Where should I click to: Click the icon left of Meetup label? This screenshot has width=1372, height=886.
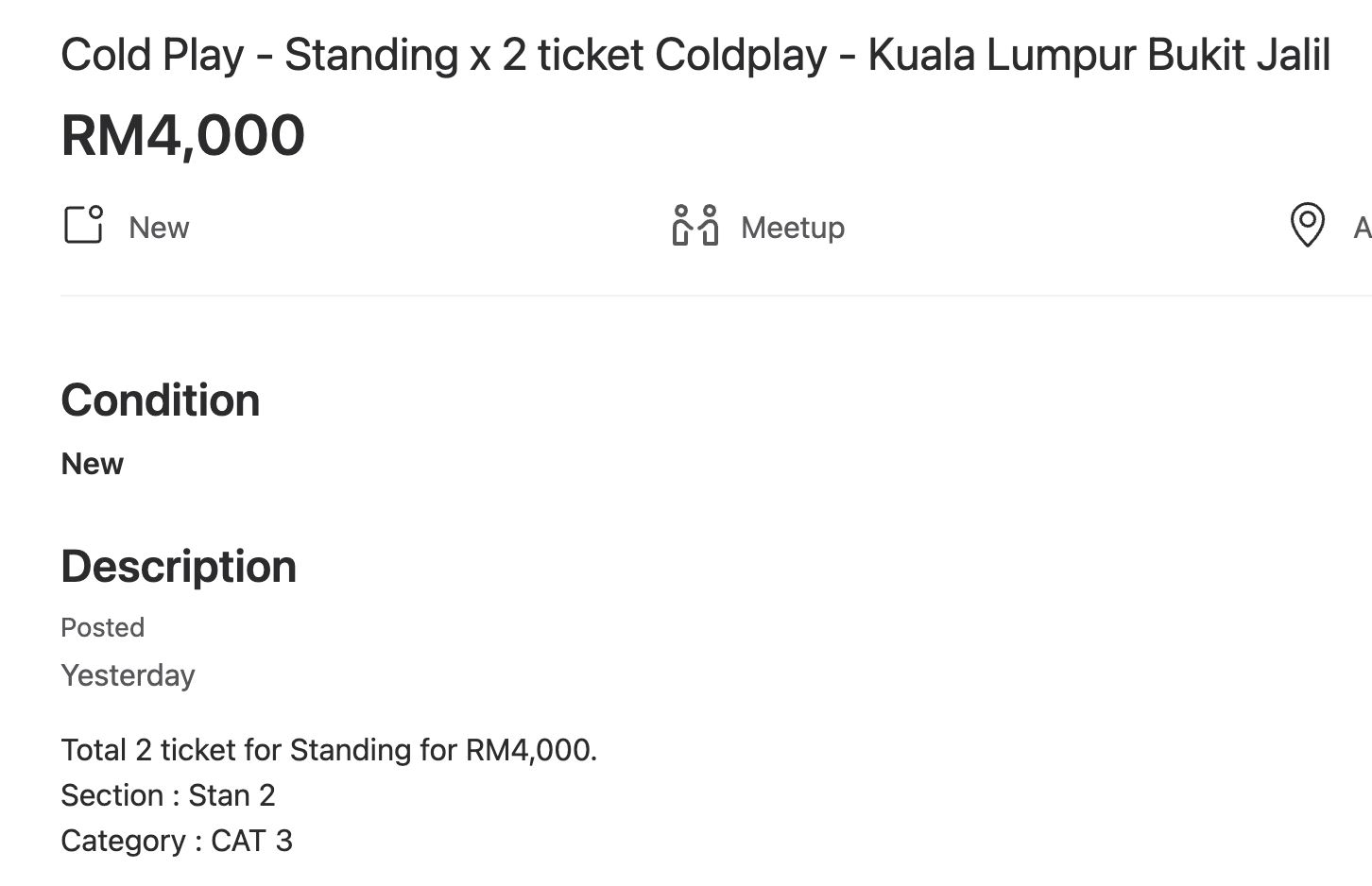tap(693, 226)
